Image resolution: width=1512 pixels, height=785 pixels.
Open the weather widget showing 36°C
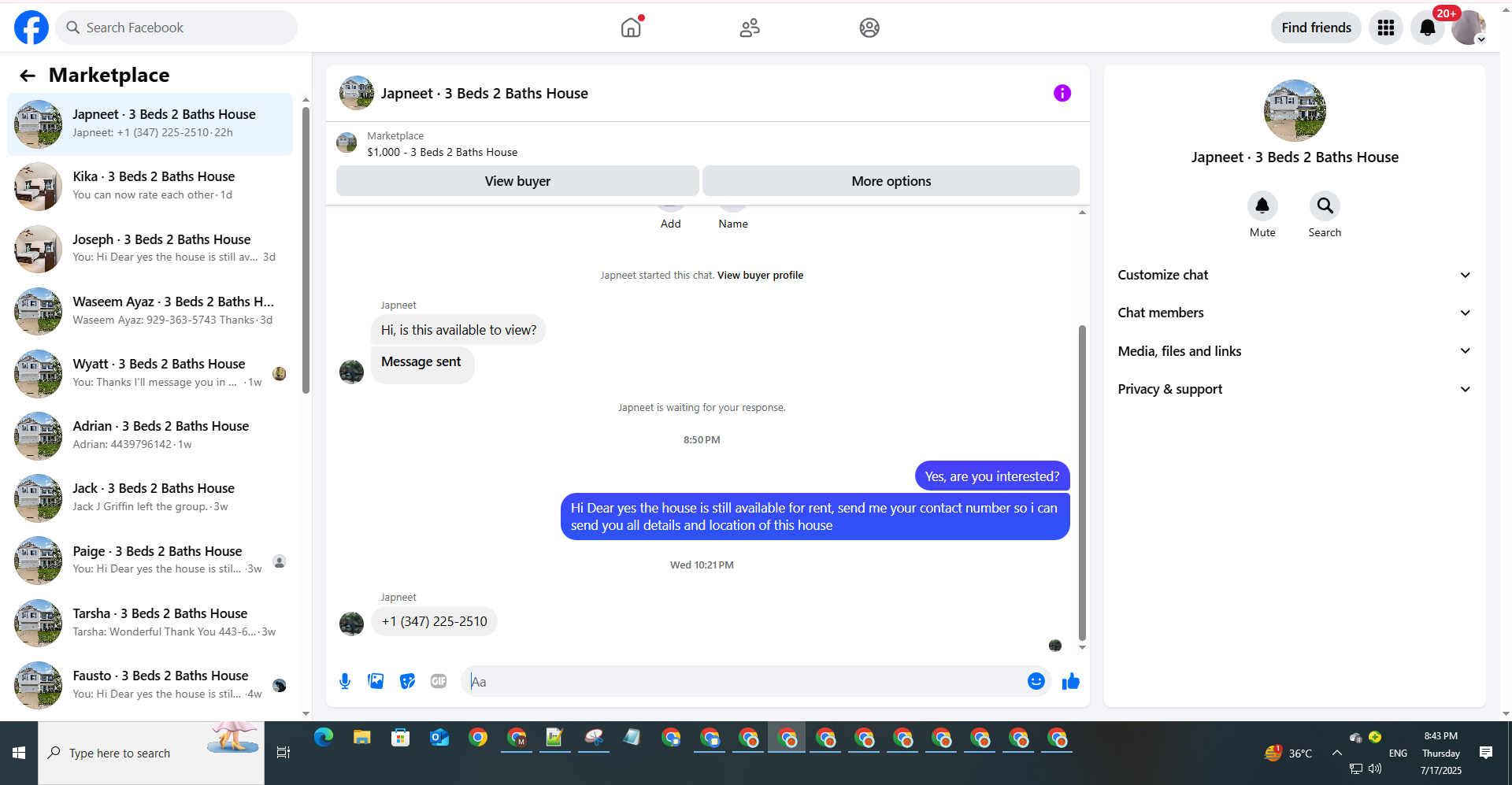coord(1288,753)
